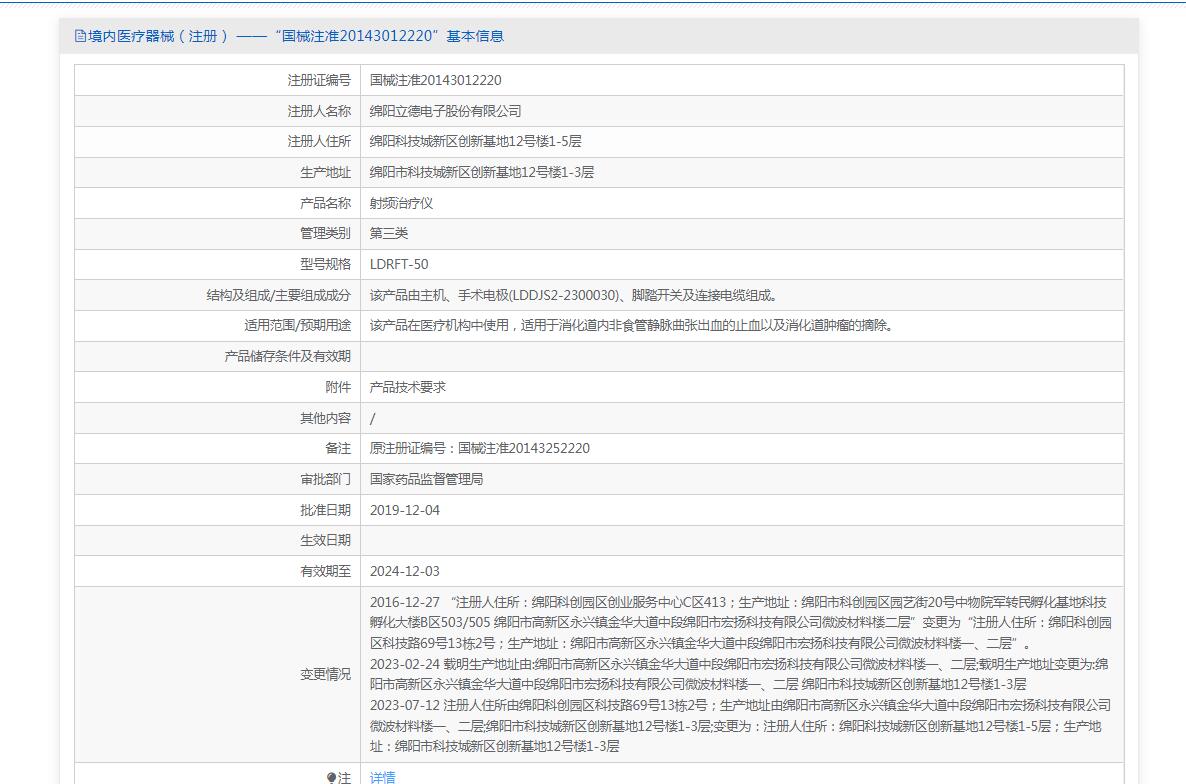Image resolution: width=1186 pixels, height=784 pixels.
Task: Click management category value 第三类
Action: pos(388,234)
